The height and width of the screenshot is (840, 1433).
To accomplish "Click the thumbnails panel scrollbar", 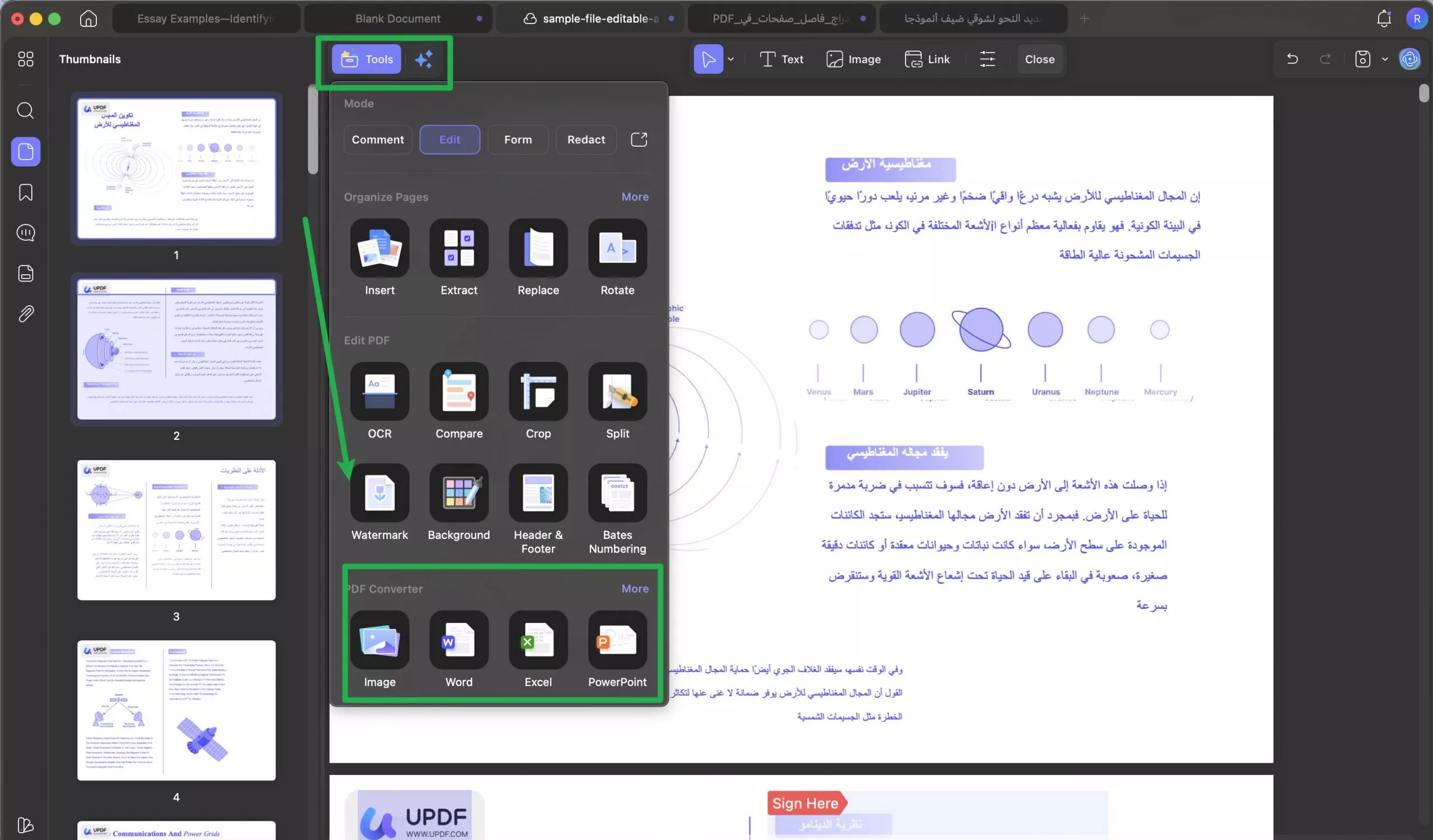I will pyautogui.click(x=313, y=130).
